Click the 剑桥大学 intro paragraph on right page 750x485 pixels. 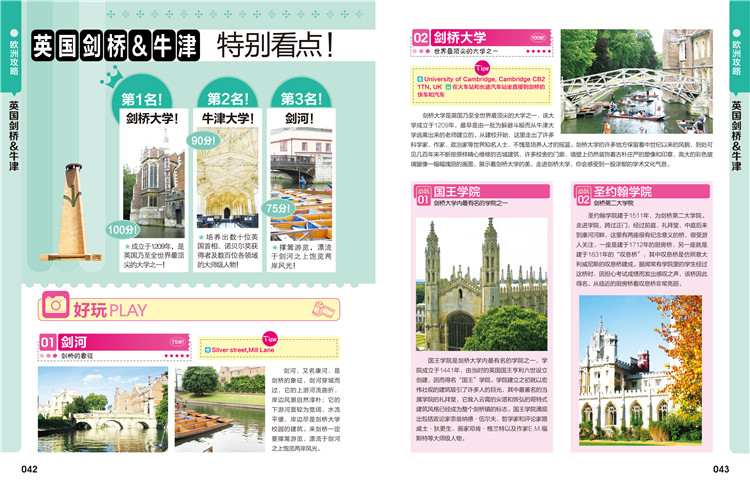click(562, 140)
